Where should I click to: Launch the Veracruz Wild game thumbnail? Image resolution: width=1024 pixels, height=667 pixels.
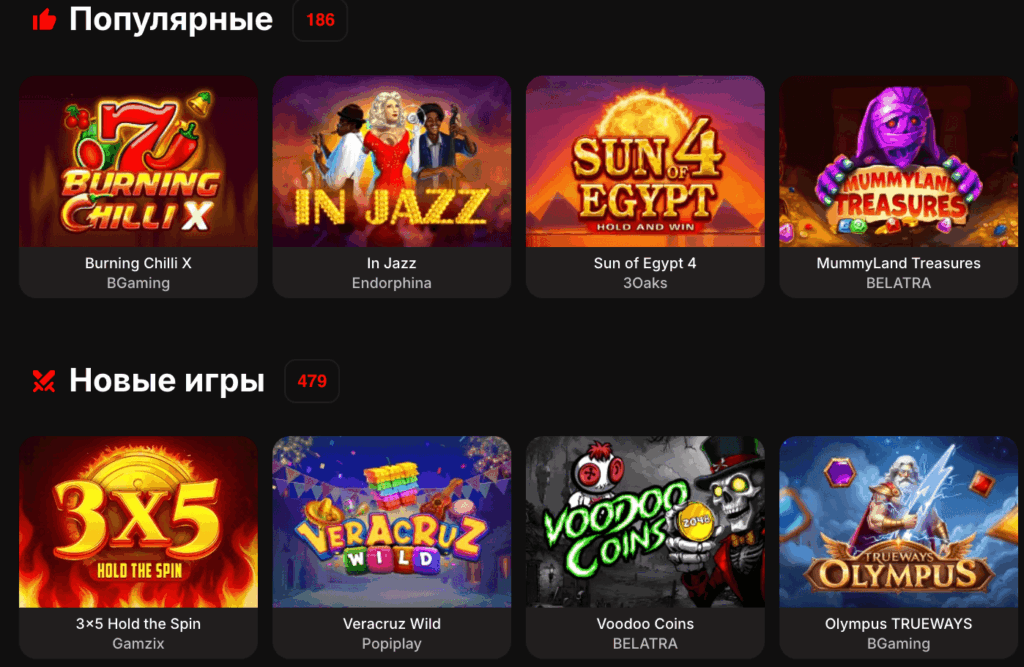coord(392,522)
